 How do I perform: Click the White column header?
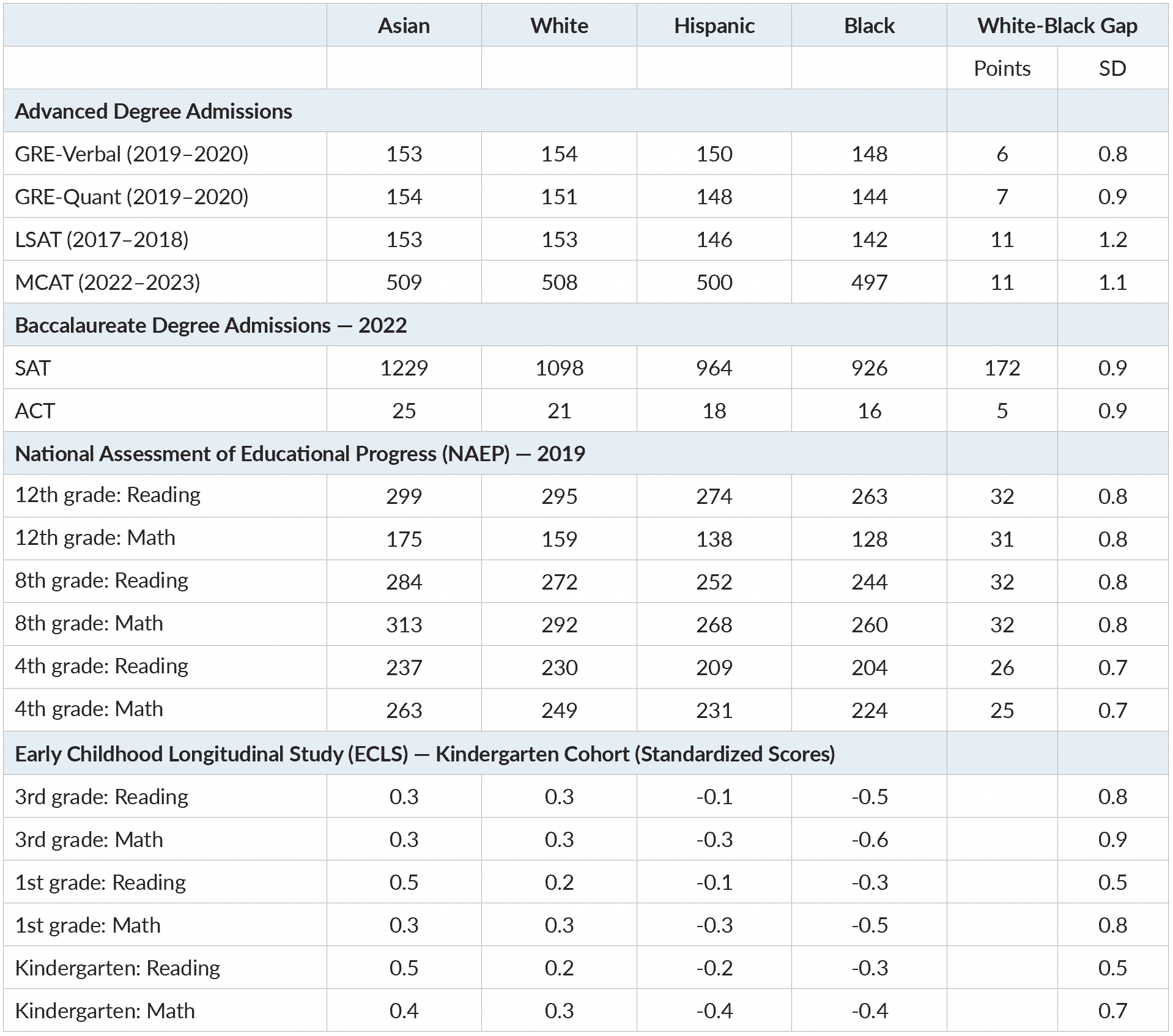558,26
